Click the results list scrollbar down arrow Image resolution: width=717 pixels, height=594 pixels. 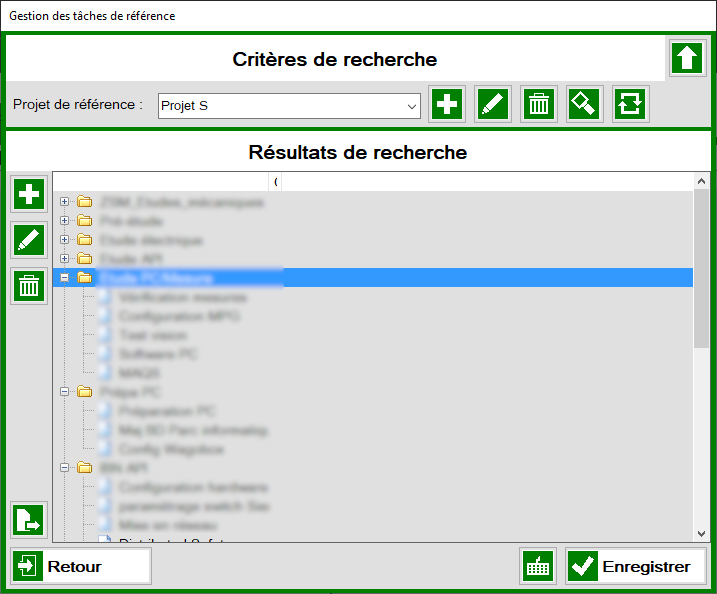coord(701,534)
